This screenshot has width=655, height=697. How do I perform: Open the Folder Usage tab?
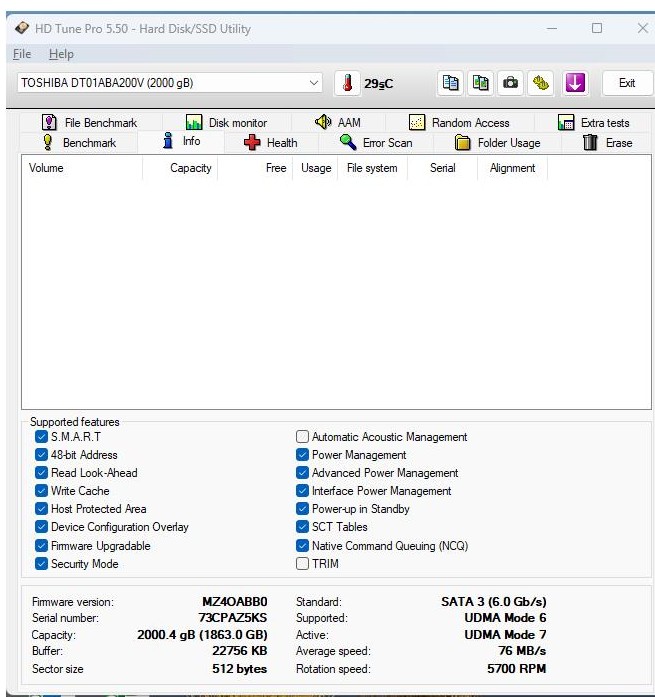click(x=498, y=143)
